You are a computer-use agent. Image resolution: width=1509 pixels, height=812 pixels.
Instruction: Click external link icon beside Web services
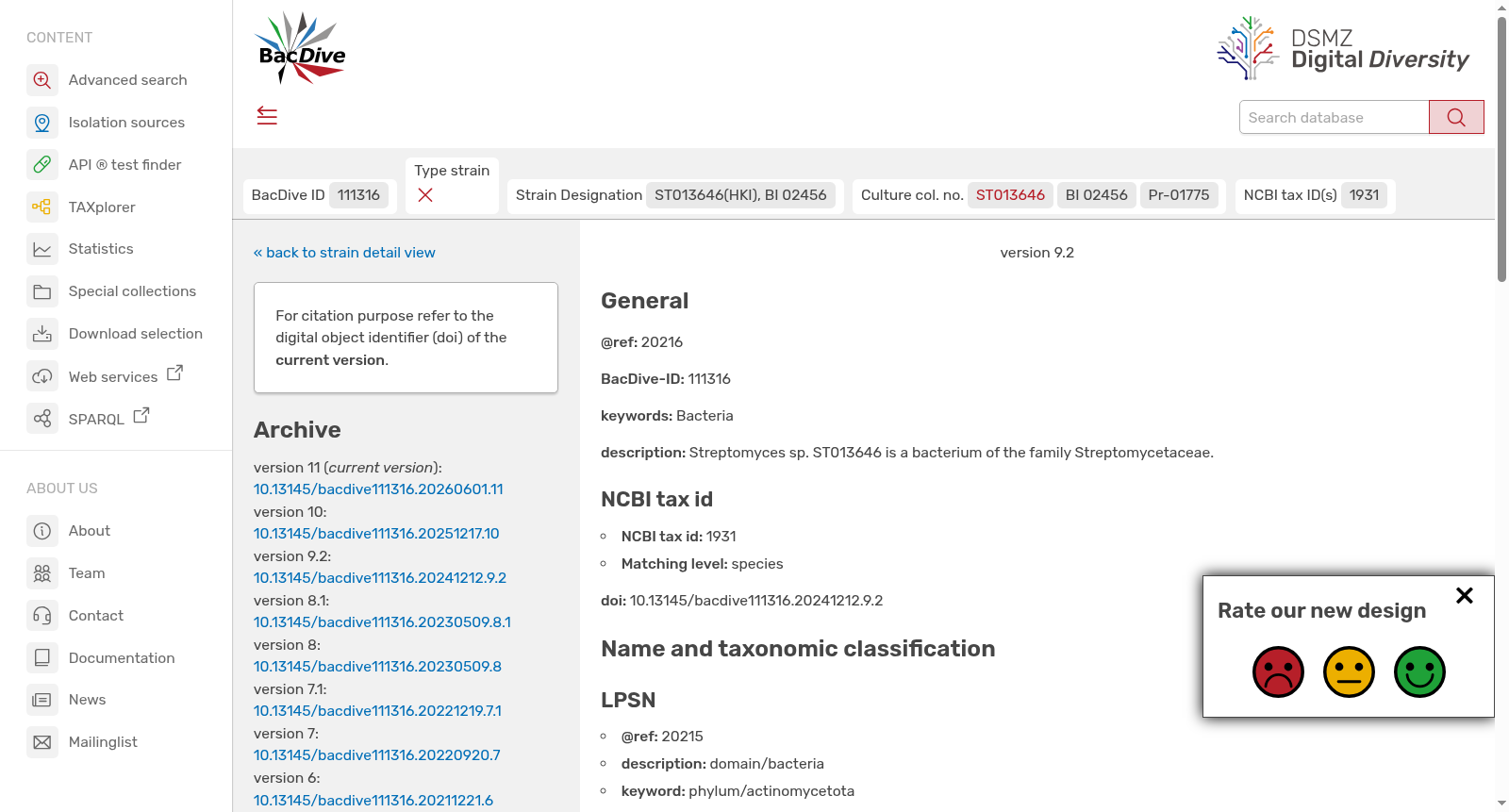tap(174, 373)
